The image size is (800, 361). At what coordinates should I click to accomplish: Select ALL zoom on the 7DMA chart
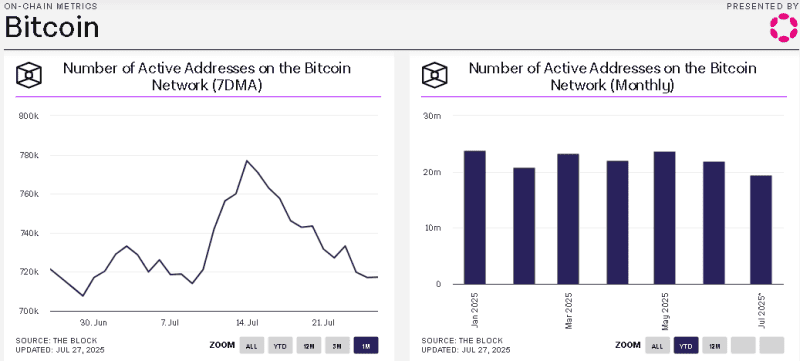pos(252,346)
